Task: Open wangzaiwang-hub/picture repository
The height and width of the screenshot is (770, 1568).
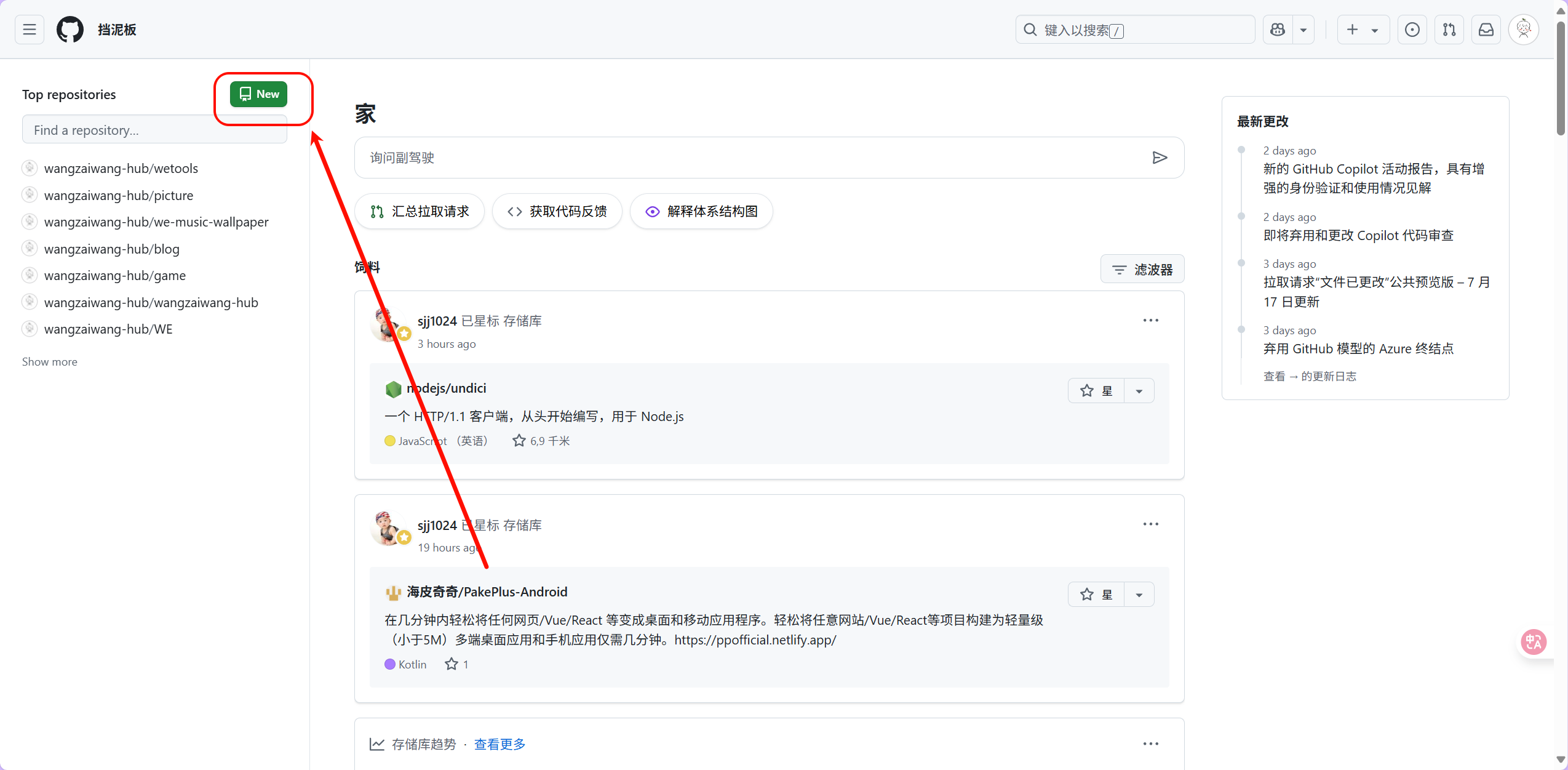Action: 119,196
